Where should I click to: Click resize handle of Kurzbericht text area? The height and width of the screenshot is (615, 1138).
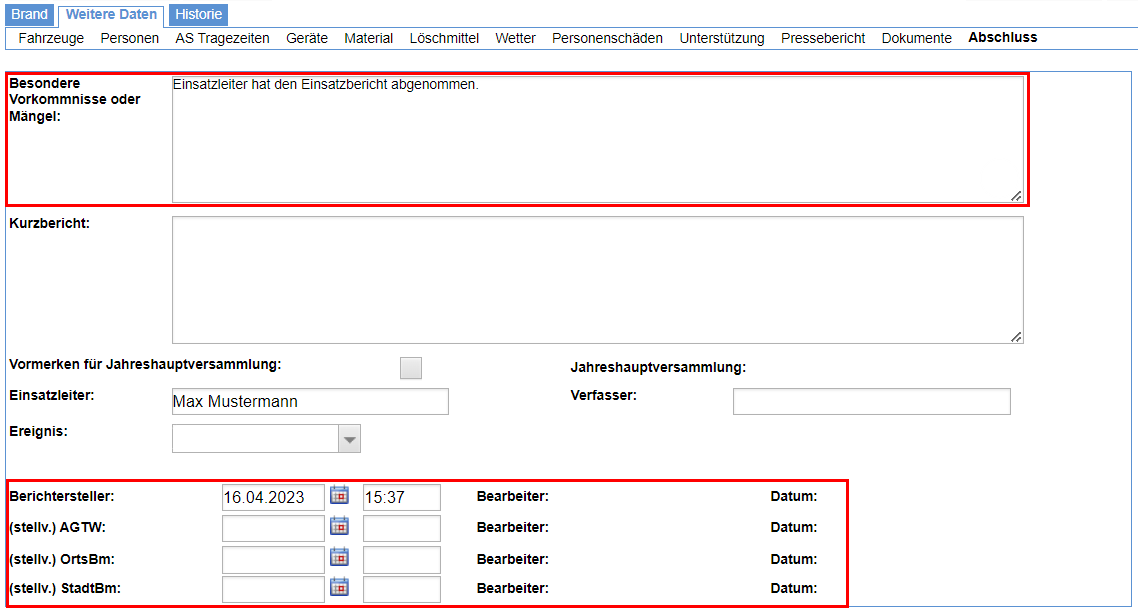(x=1016, y=337)
